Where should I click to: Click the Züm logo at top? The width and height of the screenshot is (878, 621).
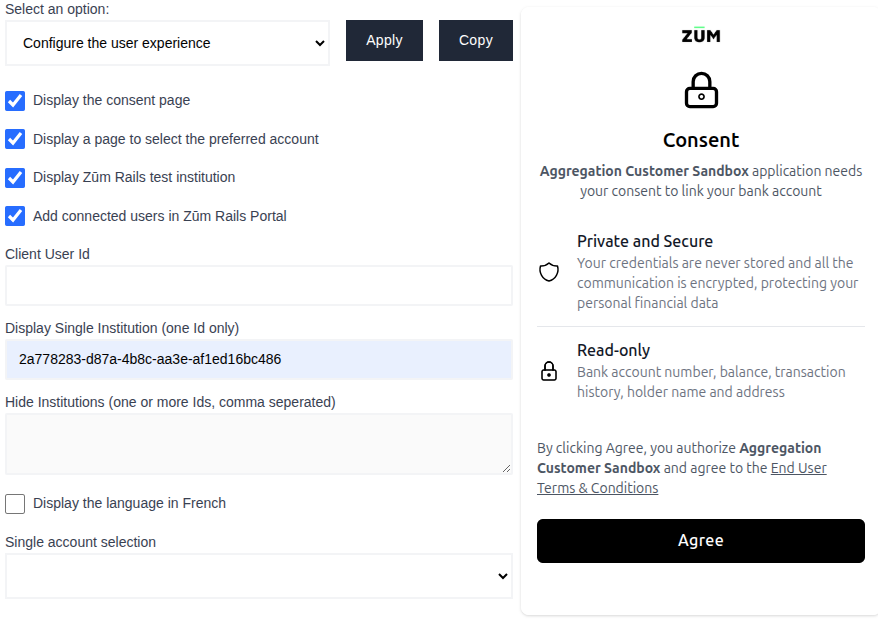[x=700, y=35]
